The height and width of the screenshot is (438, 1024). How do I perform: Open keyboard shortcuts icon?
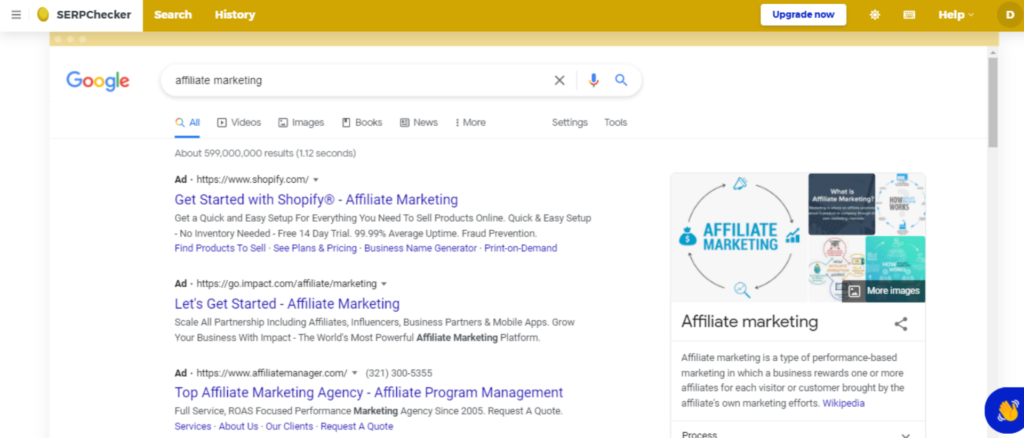[909, 15]
